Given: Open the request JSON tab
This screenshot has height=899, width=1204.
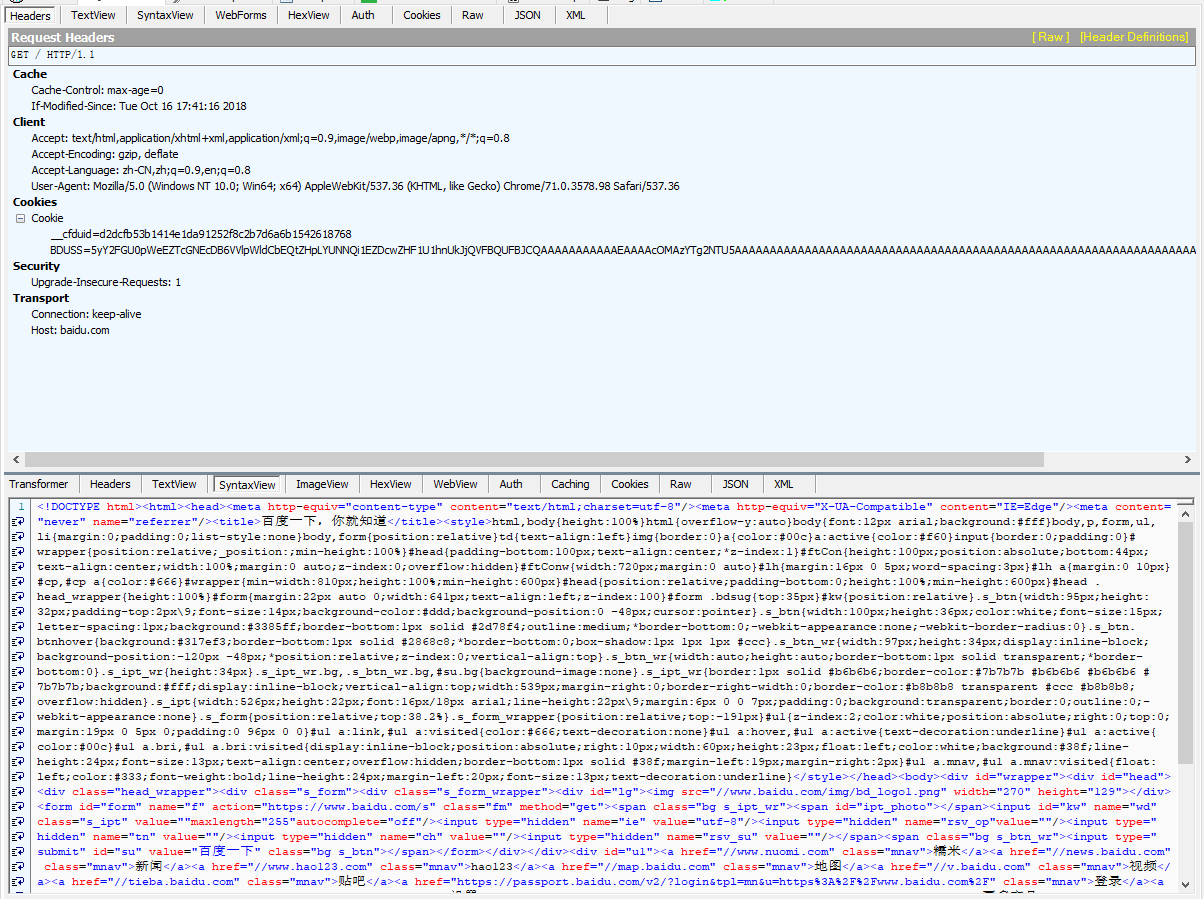Looking at the screenshot, I should pyautogui.click(x=528, y=15).
